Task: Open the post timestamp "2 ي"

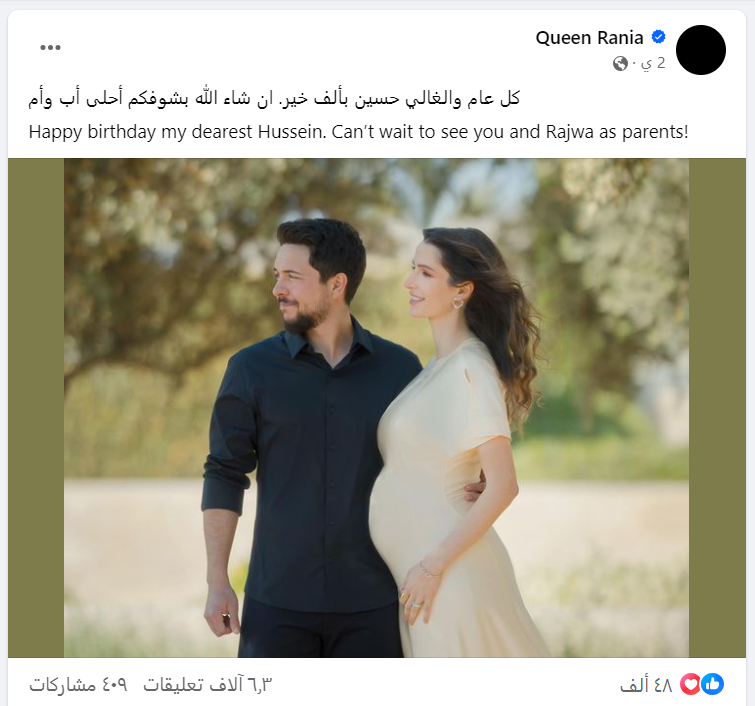Action: click(654, 64)
